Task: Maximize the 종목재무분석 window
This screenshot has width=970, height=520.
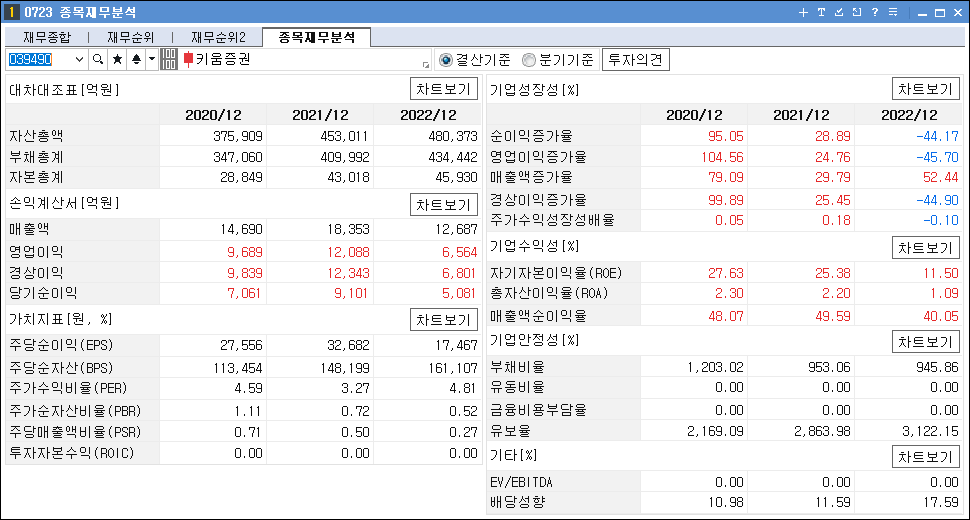Action: [940, 13]
